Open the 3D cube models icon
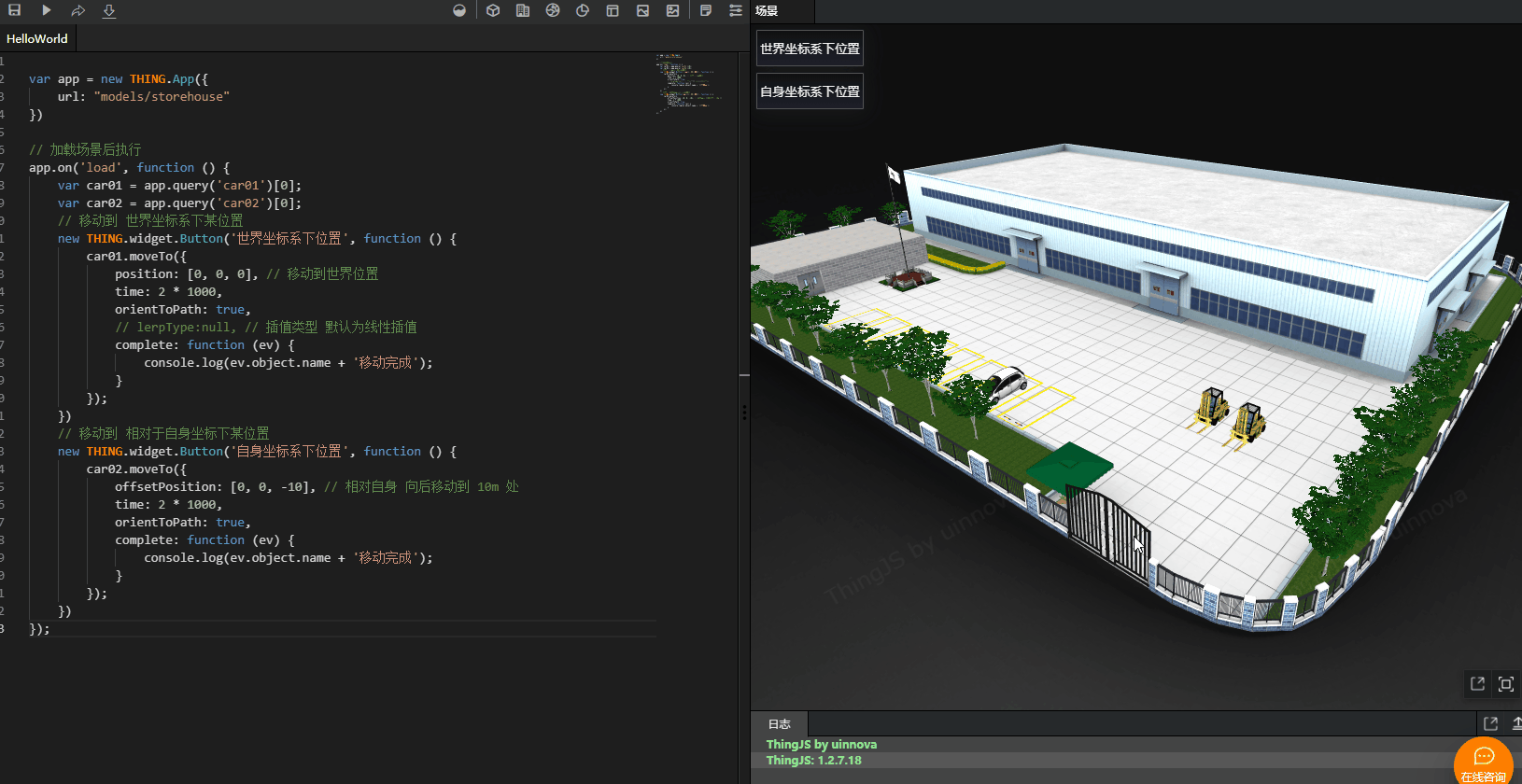Viewport: 1522px width, 784px height. [x=493, y=10]
